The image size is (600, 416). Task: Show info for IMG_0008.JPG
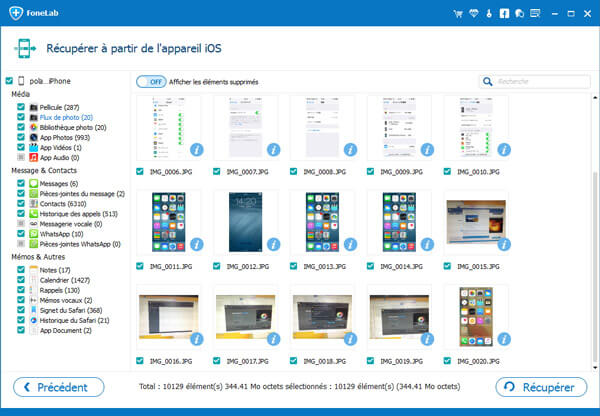[351, 150]
